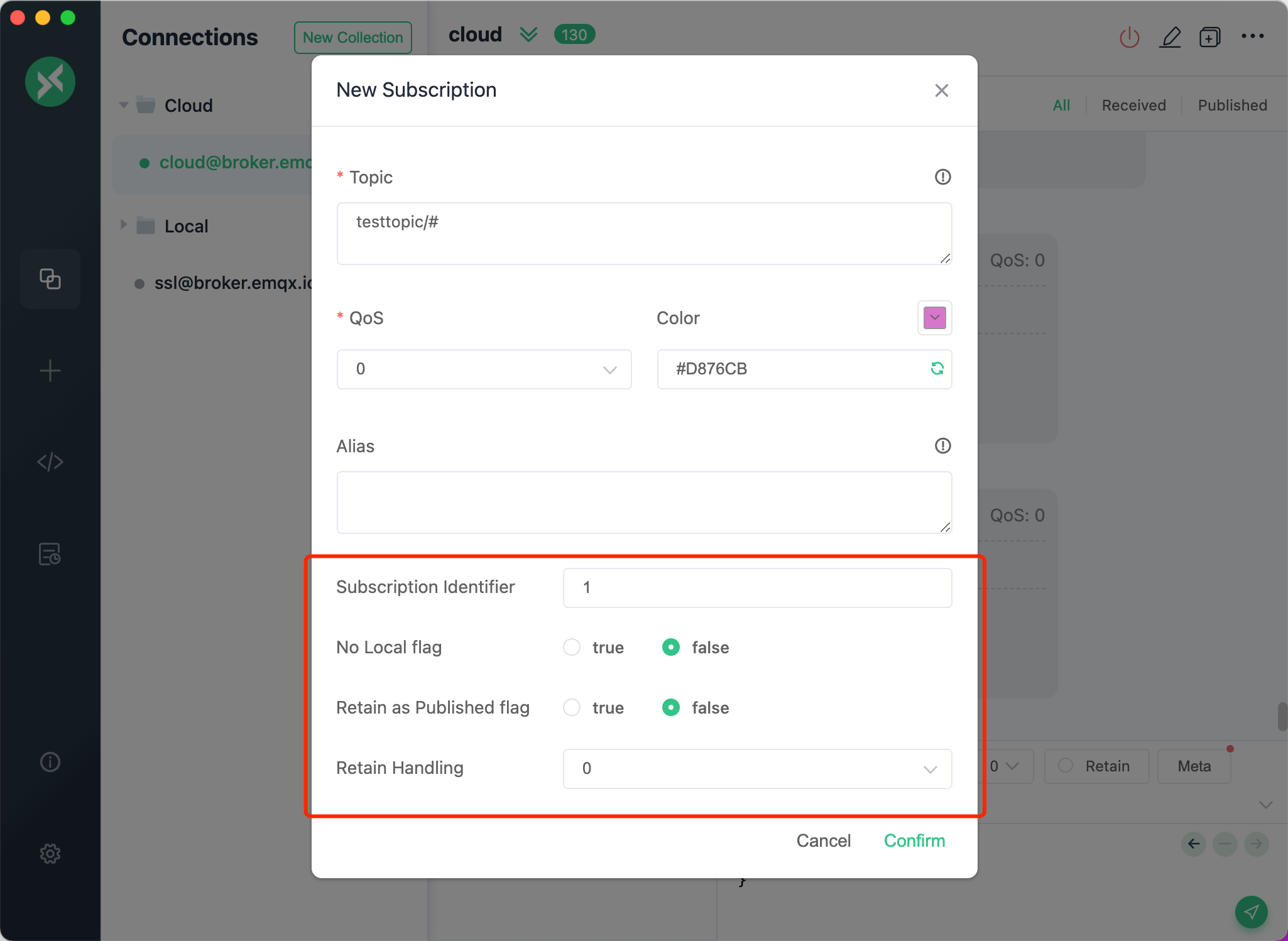Set Retain as Published flag to true
The image size is (1288, 941).
click(x=572, y=707)
